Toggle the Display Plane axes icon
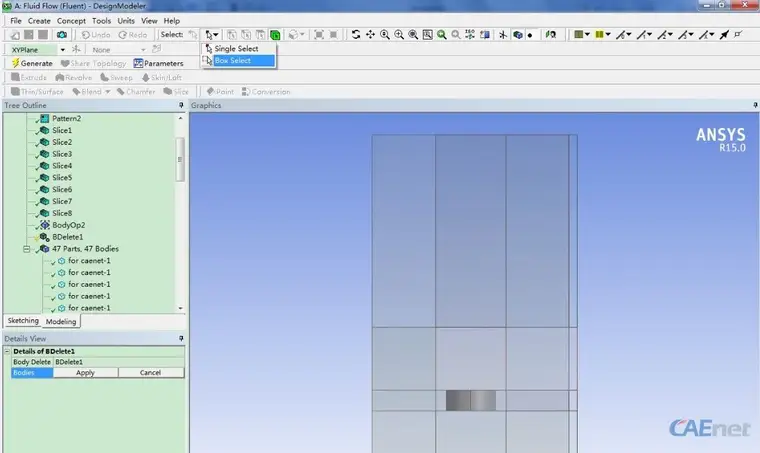The image size is (760, 453). pyautogui.click(x=503, y=34)
